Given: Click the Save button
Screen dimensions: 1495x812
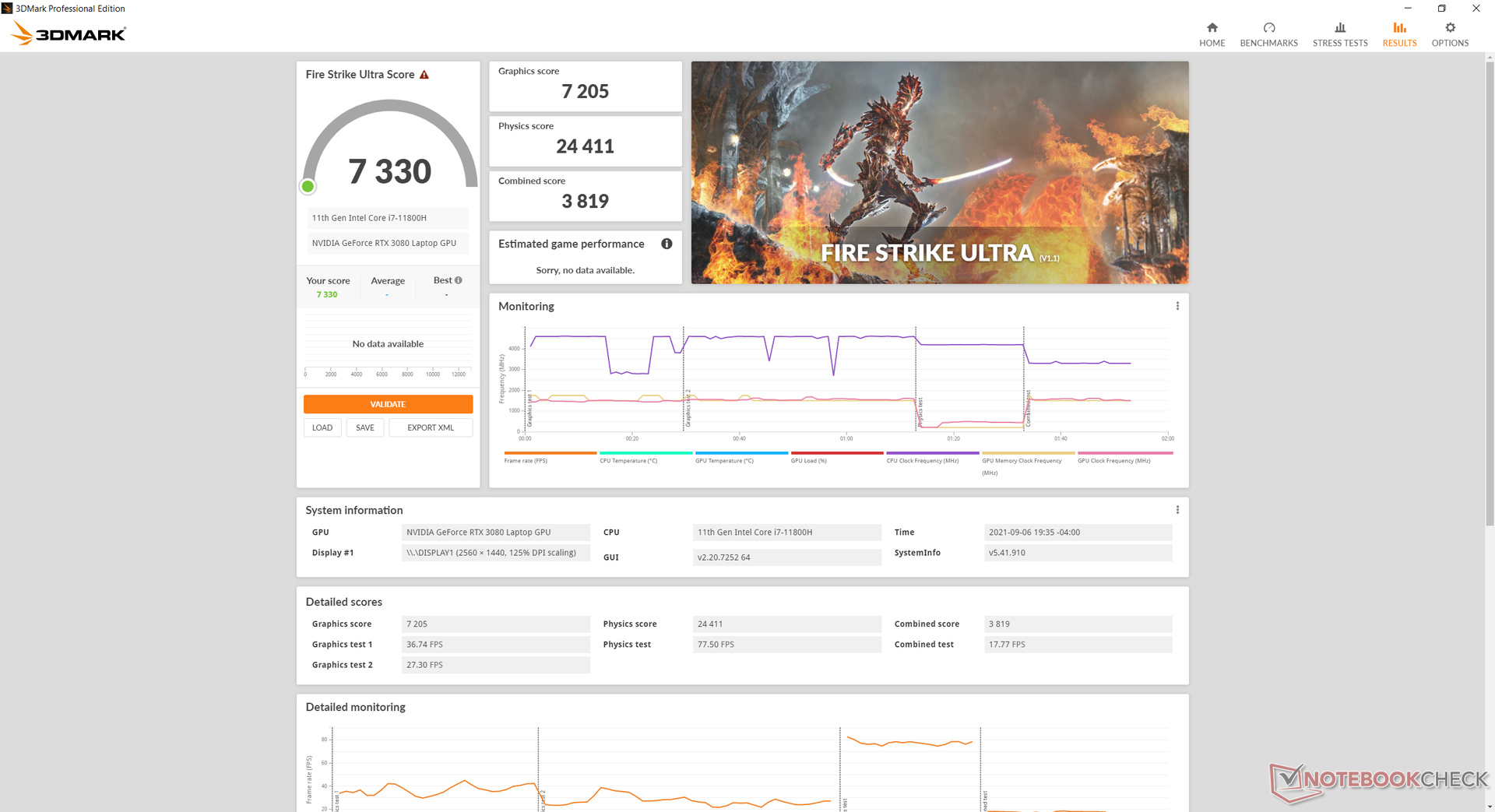Looking at the screenshot, I should click(365, 427).
